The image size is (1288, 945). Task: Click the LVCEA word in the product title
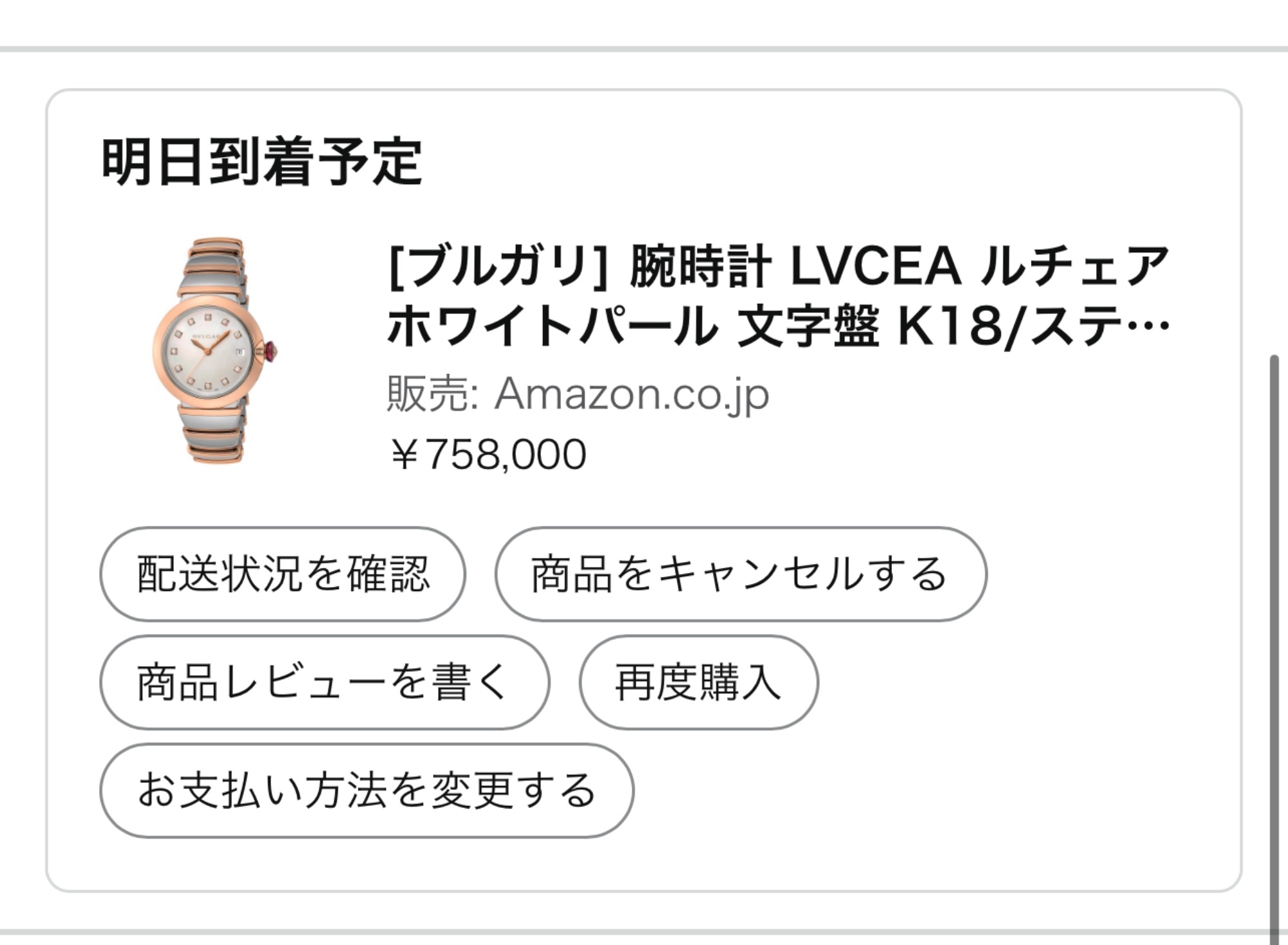tap(875, 266)
